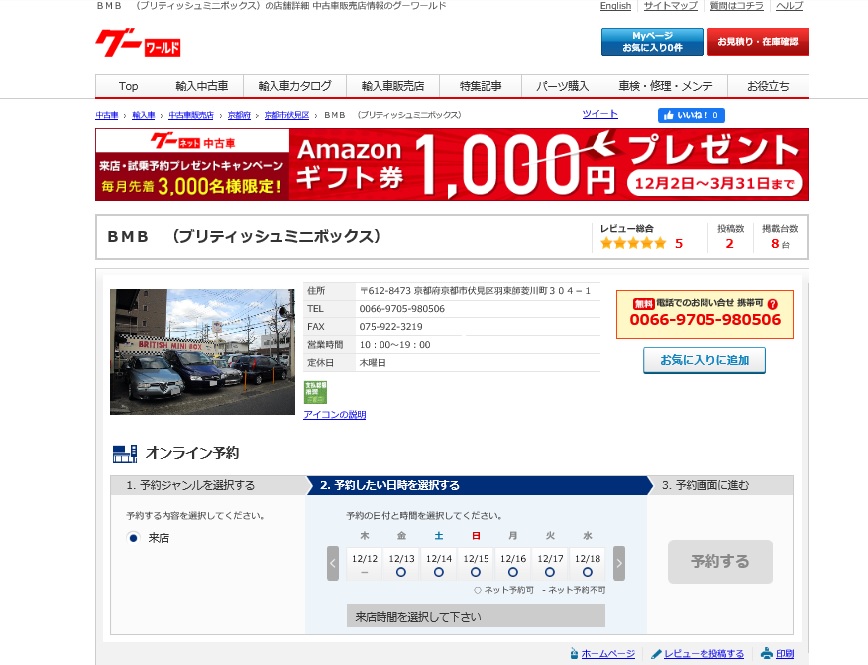Open the Top navigation tab
This screenshot has height=665, width=868.
128,86
